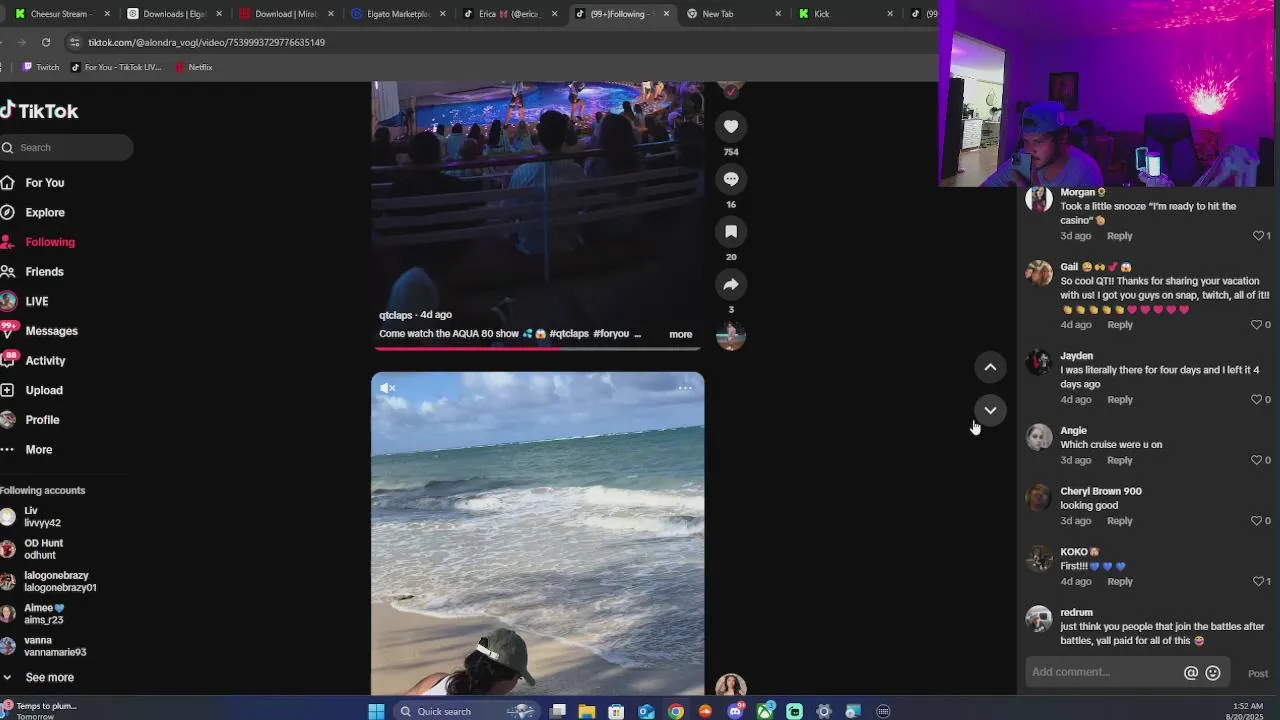Insert a mention with the @ icon

pos(1191,673)
